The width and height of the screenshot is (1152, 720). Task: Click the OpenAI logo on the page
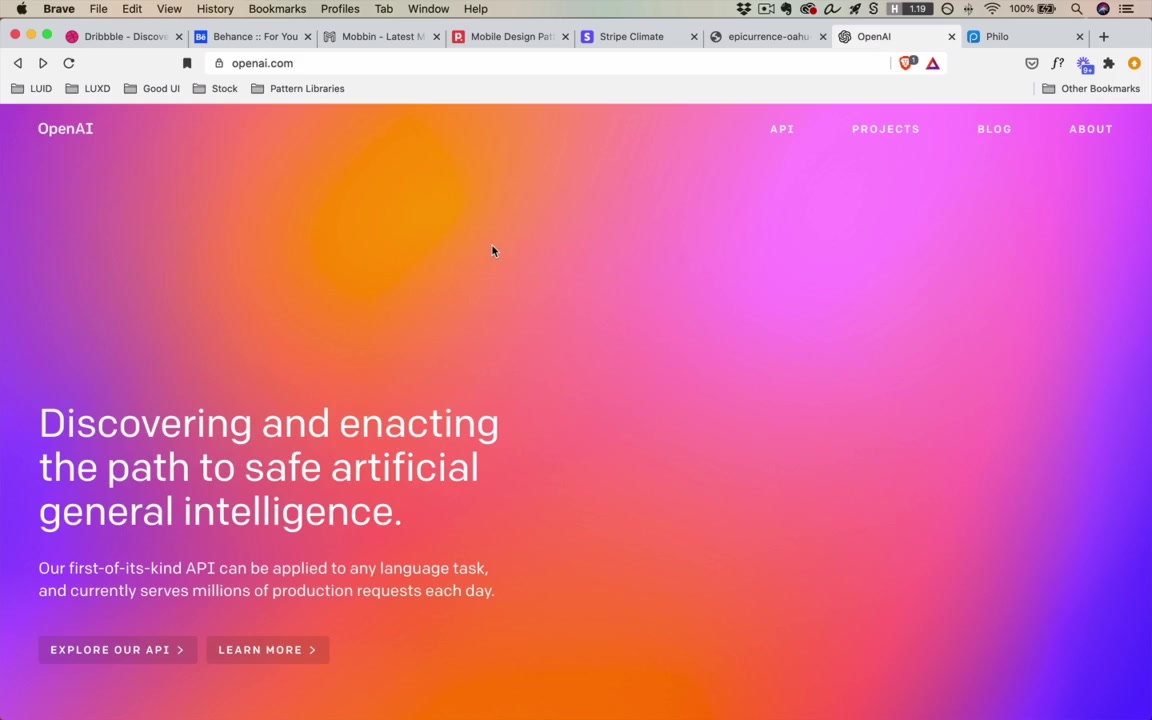[65, 129]
